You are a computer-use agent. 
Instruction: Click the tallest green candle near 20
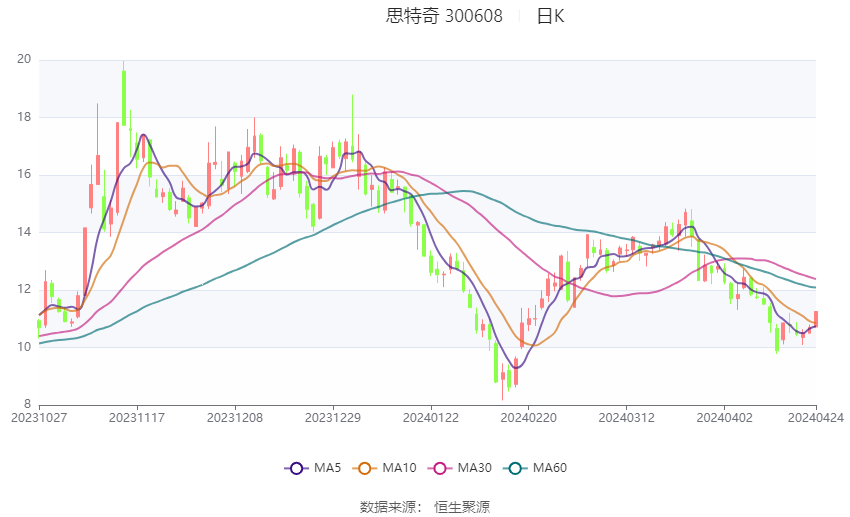[124, 98]
